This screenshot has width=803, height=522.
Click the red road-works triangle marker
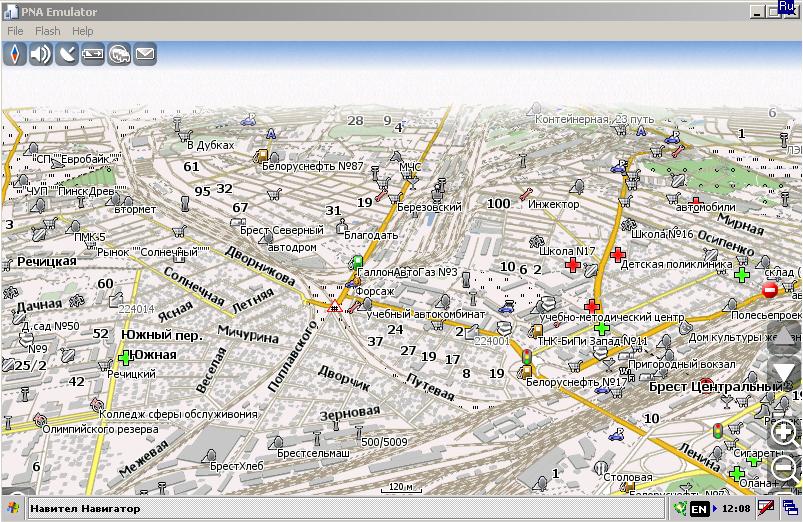pyautogui.click(x=335, y=307)
